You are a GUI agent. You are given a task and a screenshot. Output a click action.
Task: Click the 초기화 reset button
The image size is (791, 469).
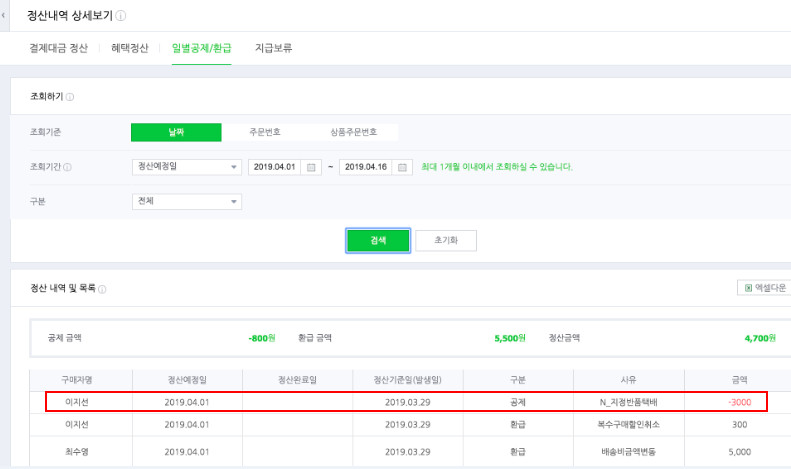[x=445, y=241]
